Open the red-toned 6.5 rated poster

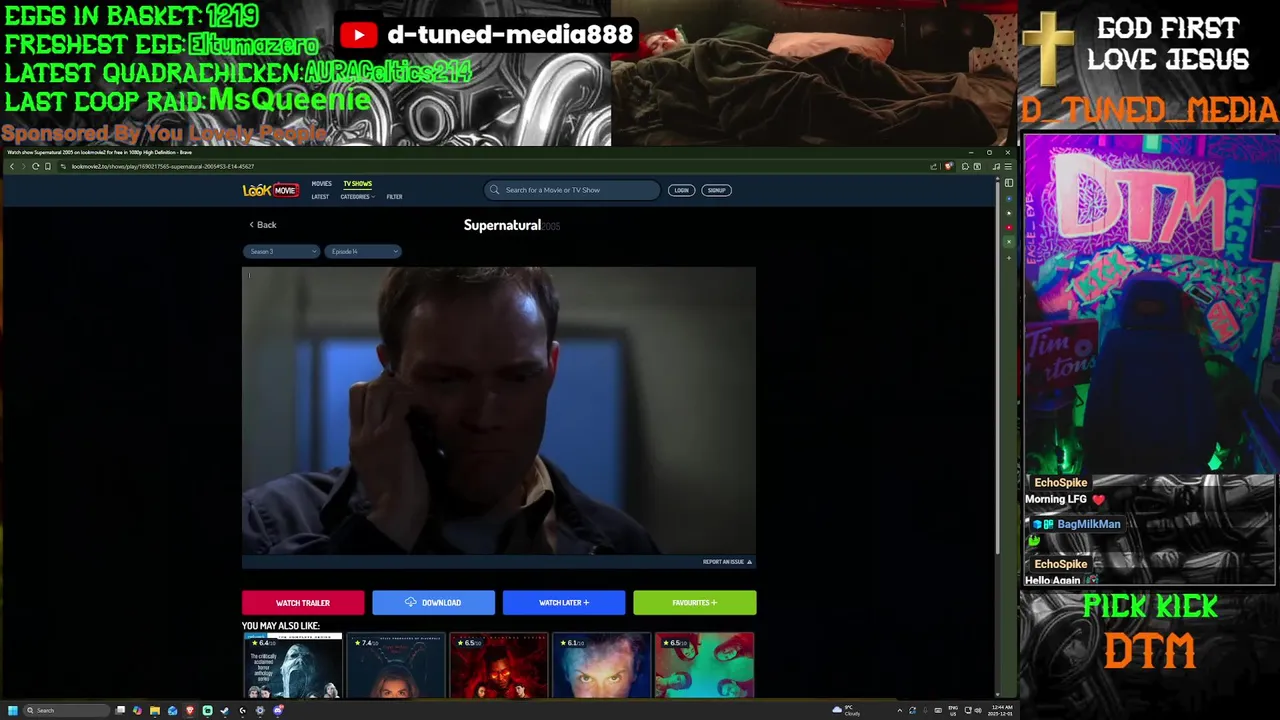pyautogui.click(x=499, y=665)
